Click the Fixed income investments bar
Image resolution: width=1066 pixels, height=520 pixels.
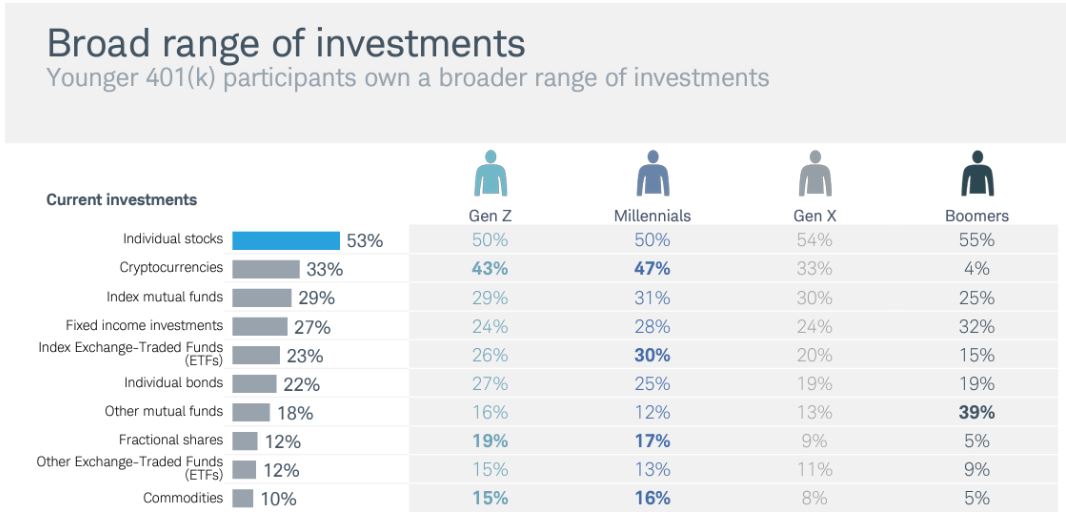[x=260, y=326]
